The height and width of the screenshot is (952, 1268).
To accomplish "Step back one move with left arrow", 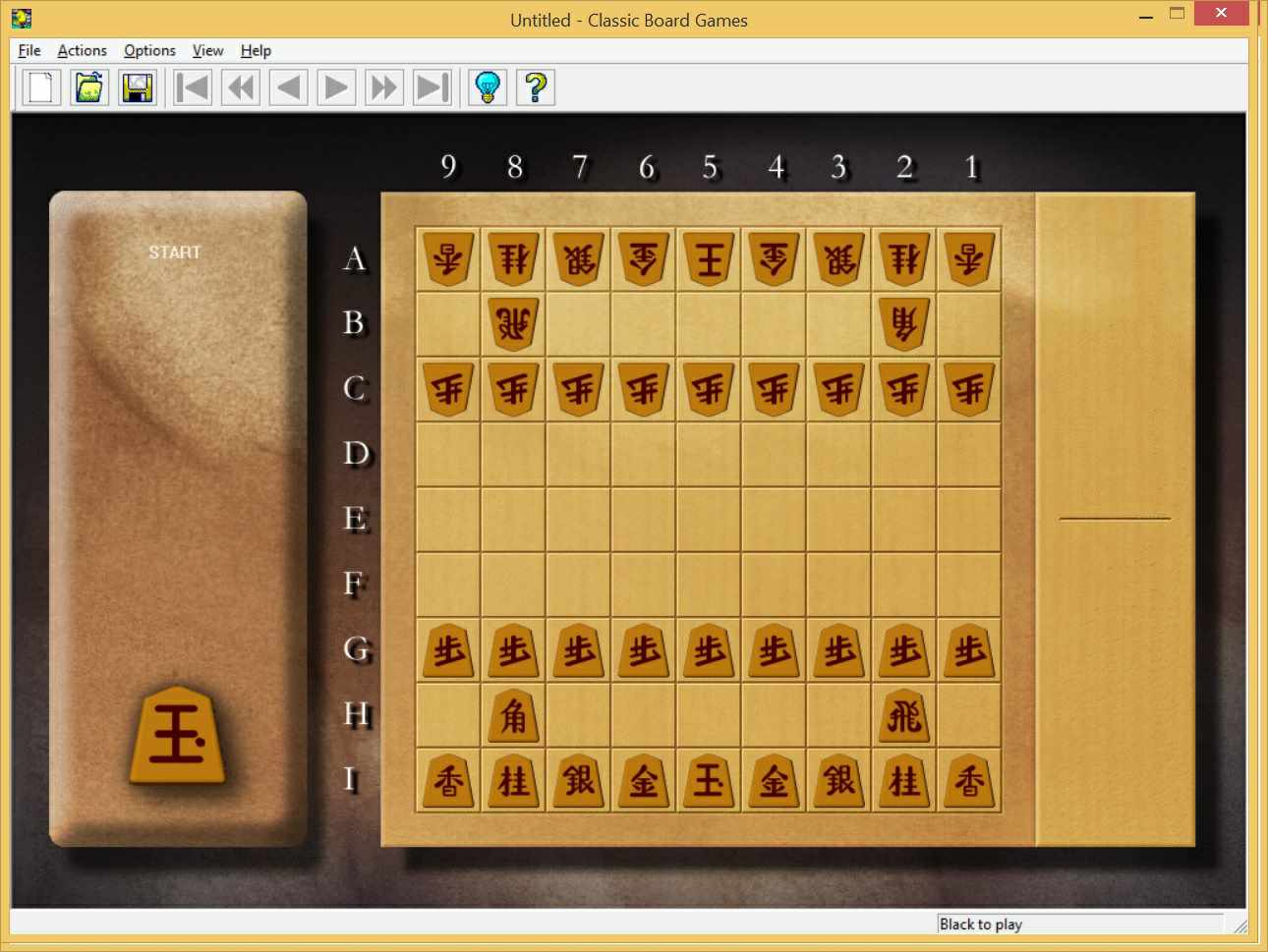I will [289, 87].
